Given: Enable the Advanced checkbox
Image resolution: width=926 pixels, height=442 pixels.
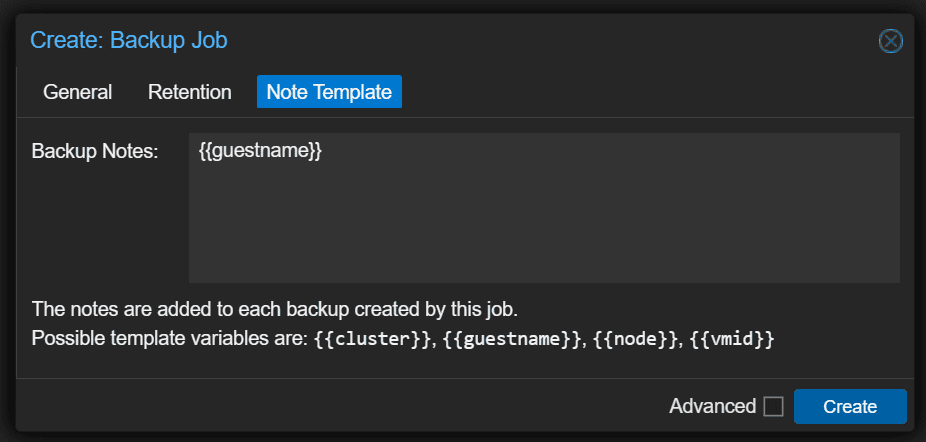Looking at the screenshot, I should [773, 407].
